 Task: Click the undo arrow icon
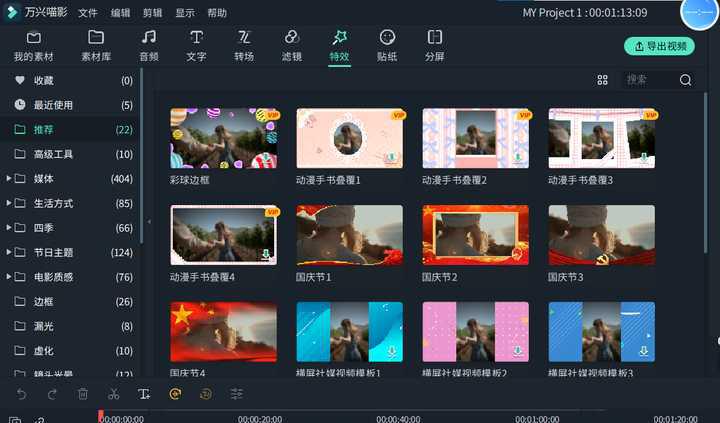tap(21, 394)
